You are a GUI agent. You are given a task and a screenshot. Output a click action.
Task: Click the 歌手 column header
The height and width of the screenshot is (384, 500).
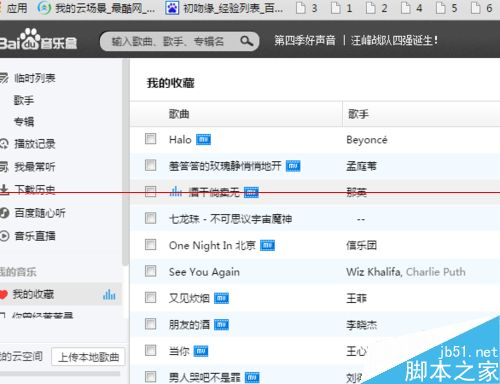point(358,114)
